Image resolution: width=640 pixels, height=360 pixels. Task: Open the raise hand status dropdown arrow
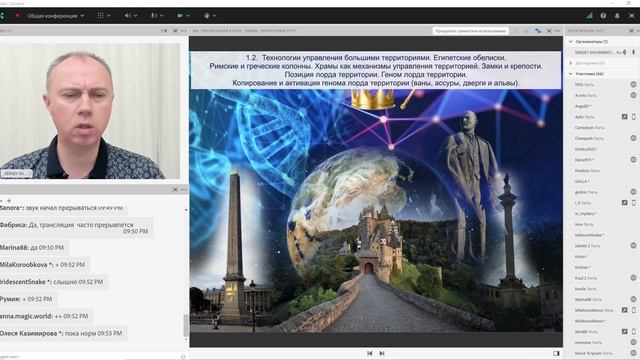214,16
